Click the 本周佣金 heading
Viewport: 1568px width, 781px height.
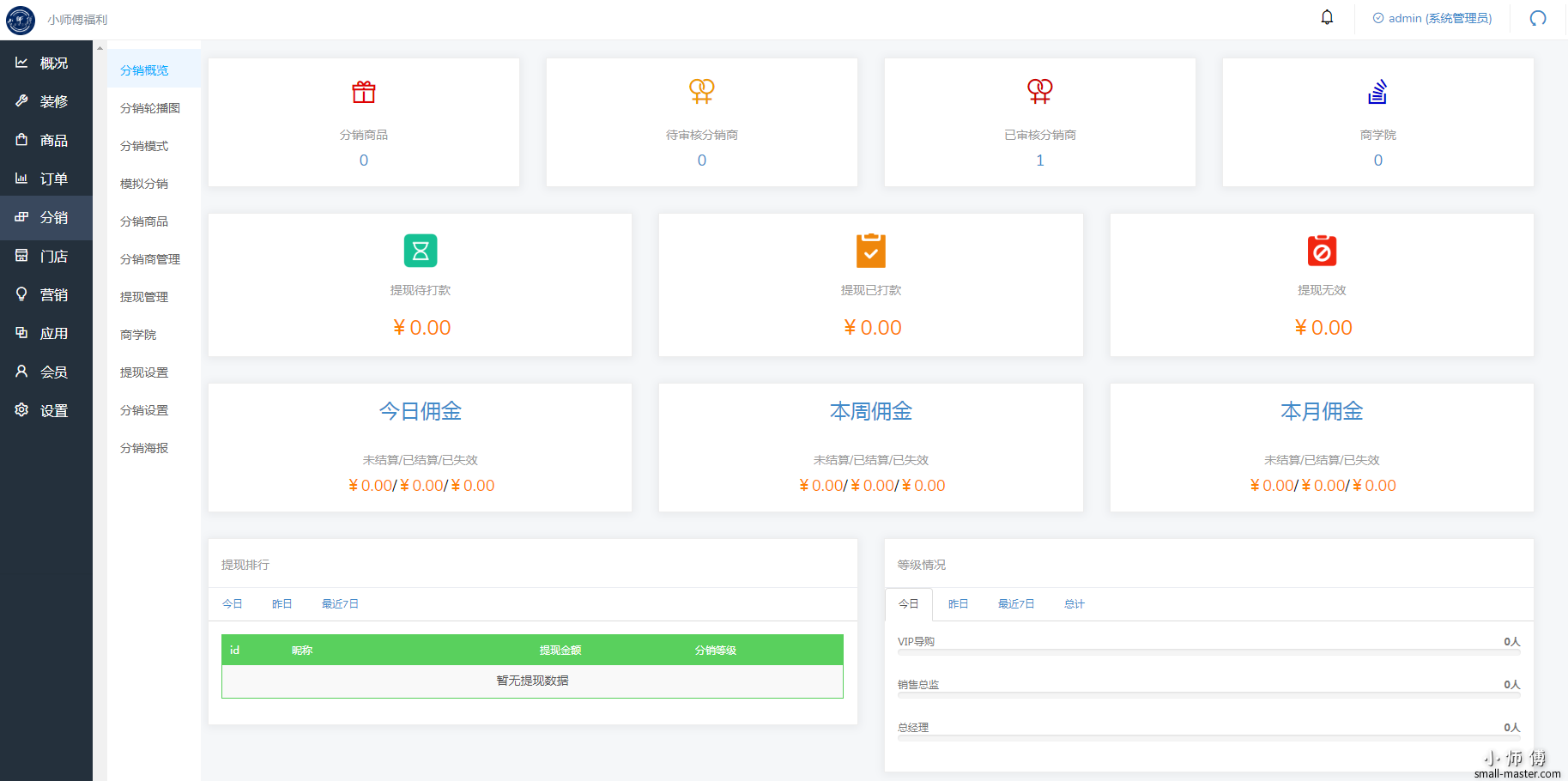(x=871, y=412)
